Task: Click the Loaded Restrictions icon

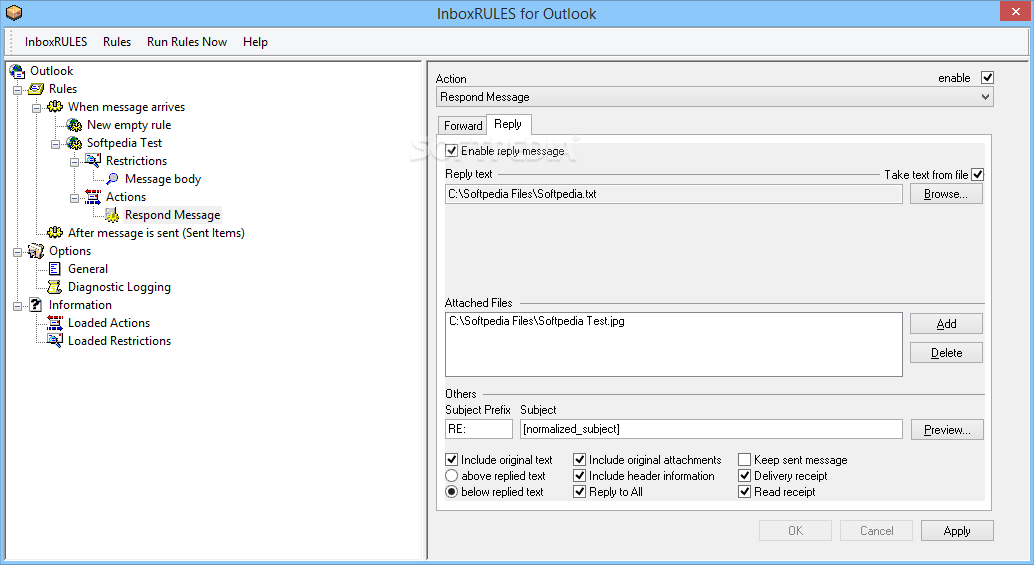Action: click(55, 340)
